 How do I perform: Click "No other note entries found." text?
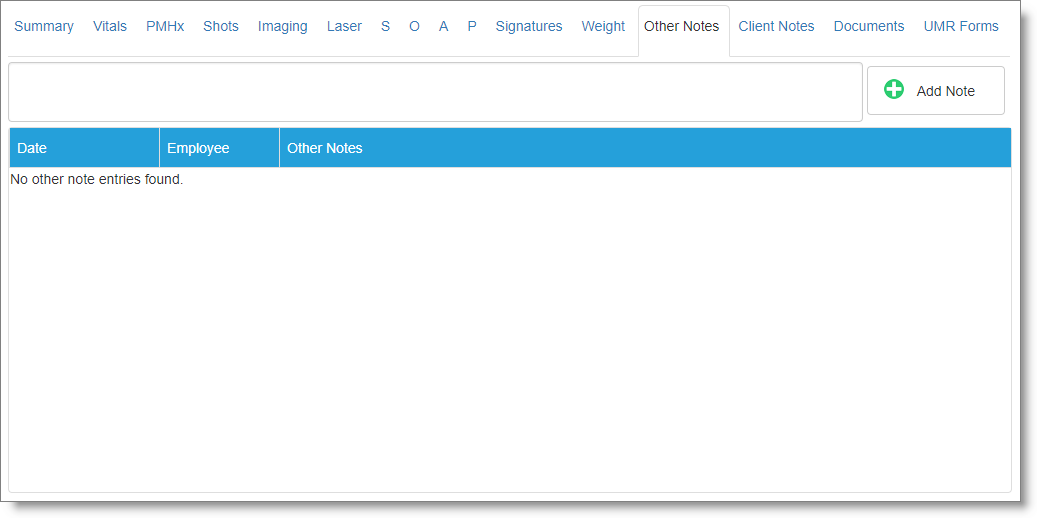pyautogui.click(x=97, y=179)
